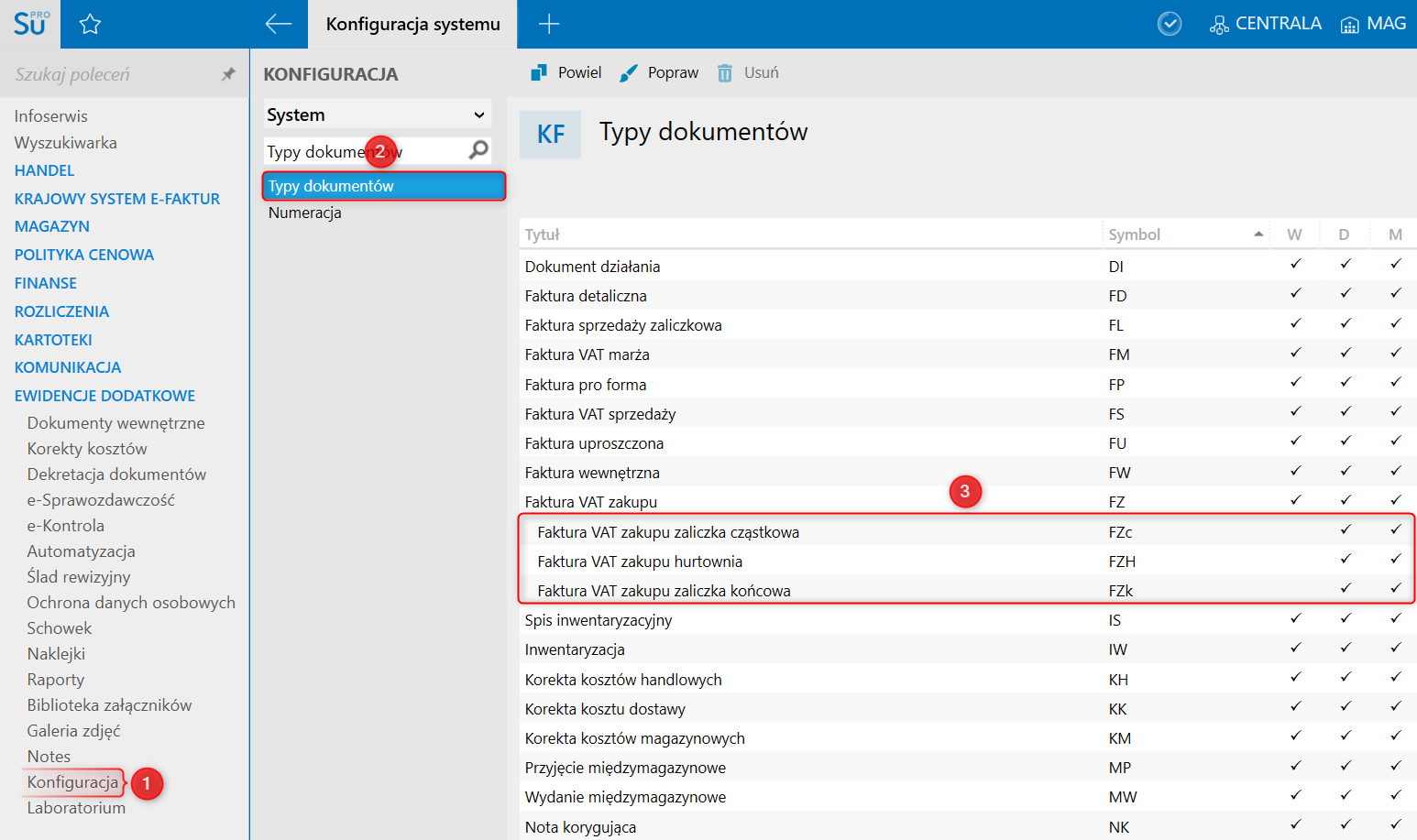The image size is (1417, 840).
Task: Toggle W checkmark for Inwentaryzacja
Action: [x=1295, y=647]
